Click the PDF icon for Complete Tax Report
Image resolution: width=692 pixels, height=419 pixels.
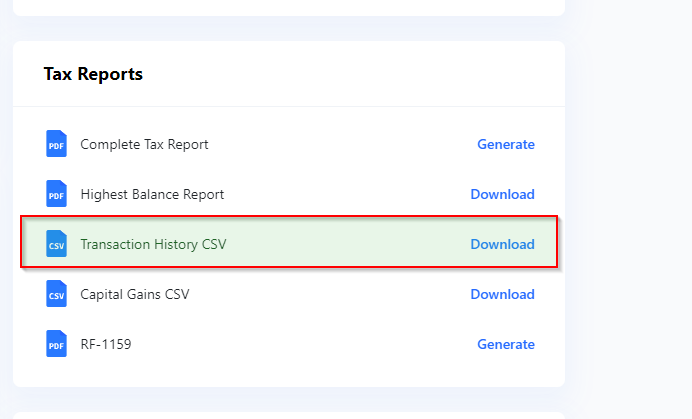(56, 144)
